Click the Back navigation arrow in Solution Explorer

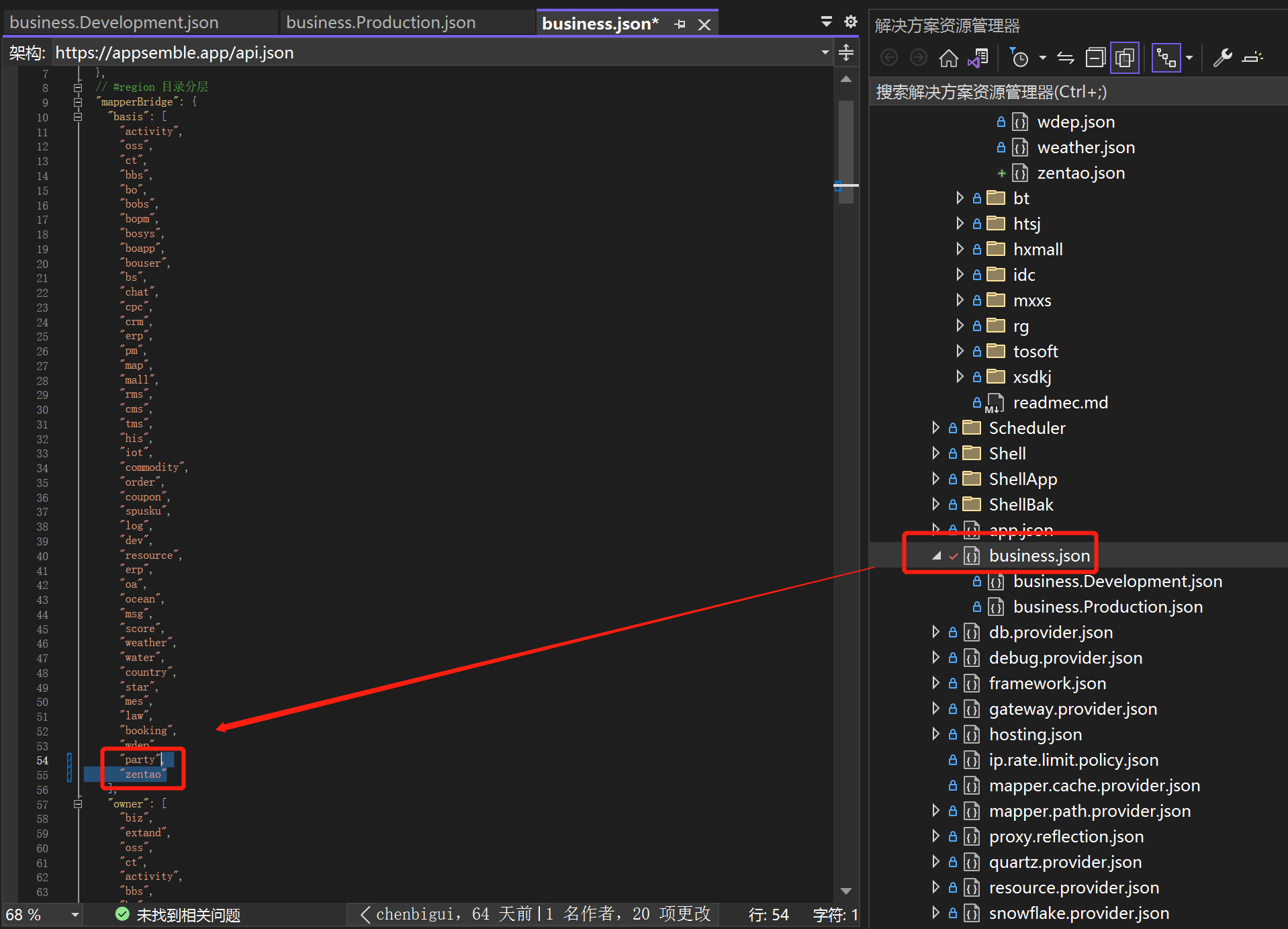click(889, 58)
